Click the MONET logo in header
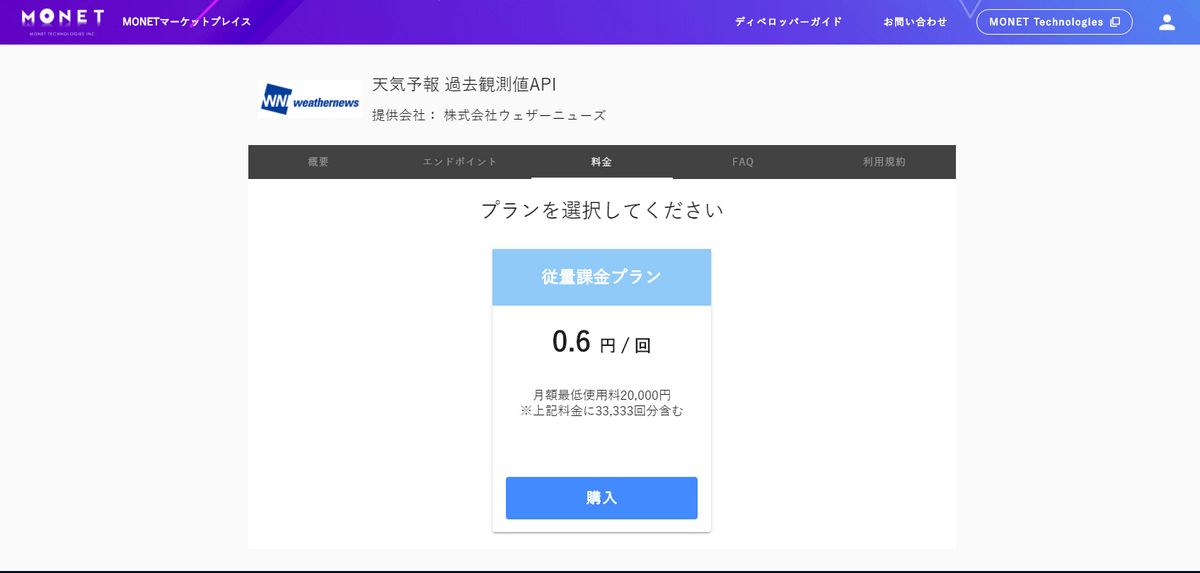 click(x=62, y=21)
